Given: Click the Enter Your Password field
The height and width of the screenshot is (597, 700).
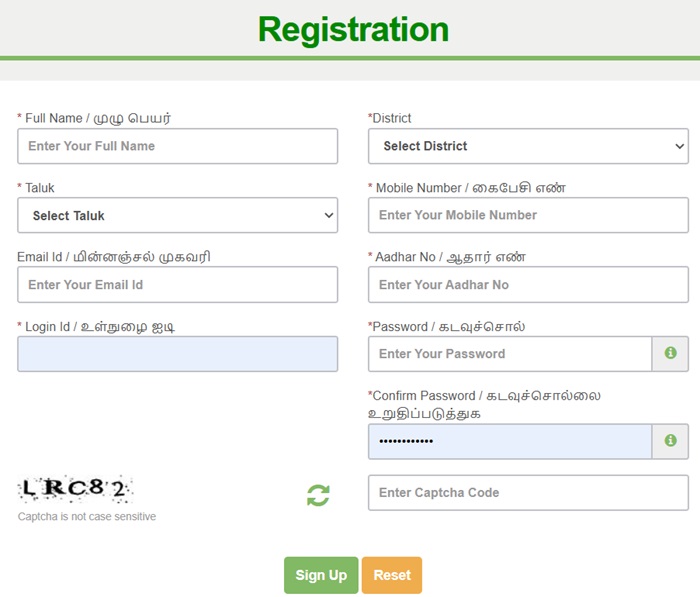Looking at the screenshot, I should 510,353.
